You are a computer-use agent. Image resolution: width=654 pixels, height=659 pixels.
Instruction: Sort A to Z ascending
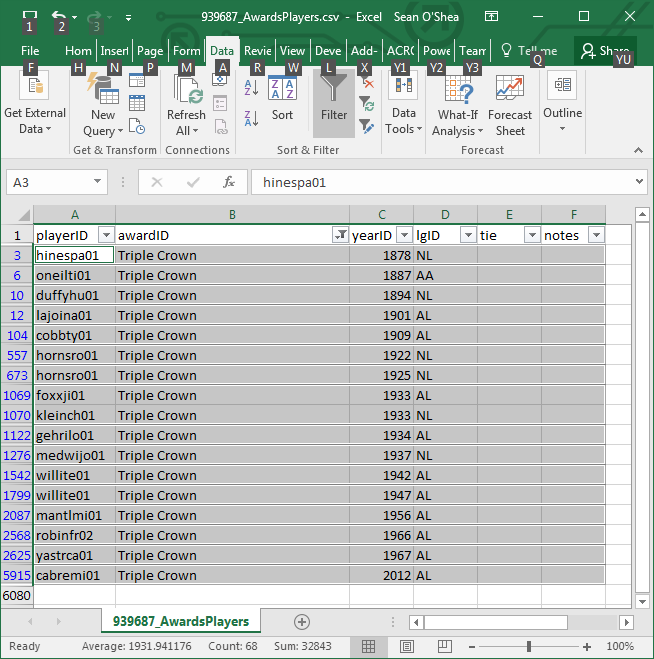(x=251, y=88)
